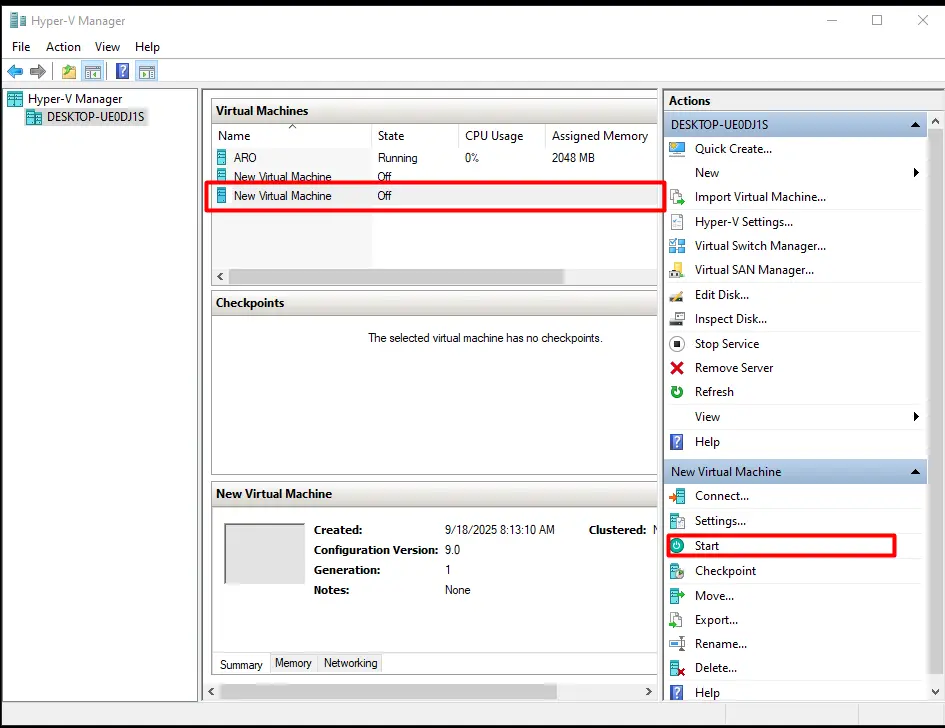The width and height of the screenshot is (945, 728).
Task: Click the VM Settings icon in Actions
Action: pyautogui.click(x=677, y=521)
